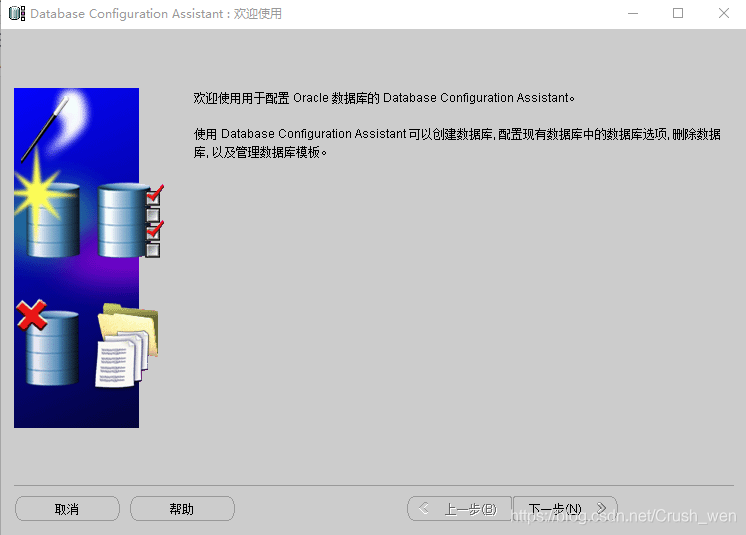Minimize the Database Configuration Assistant window
The height and width of the screenshot is (535, 746).
coord(633,13)
